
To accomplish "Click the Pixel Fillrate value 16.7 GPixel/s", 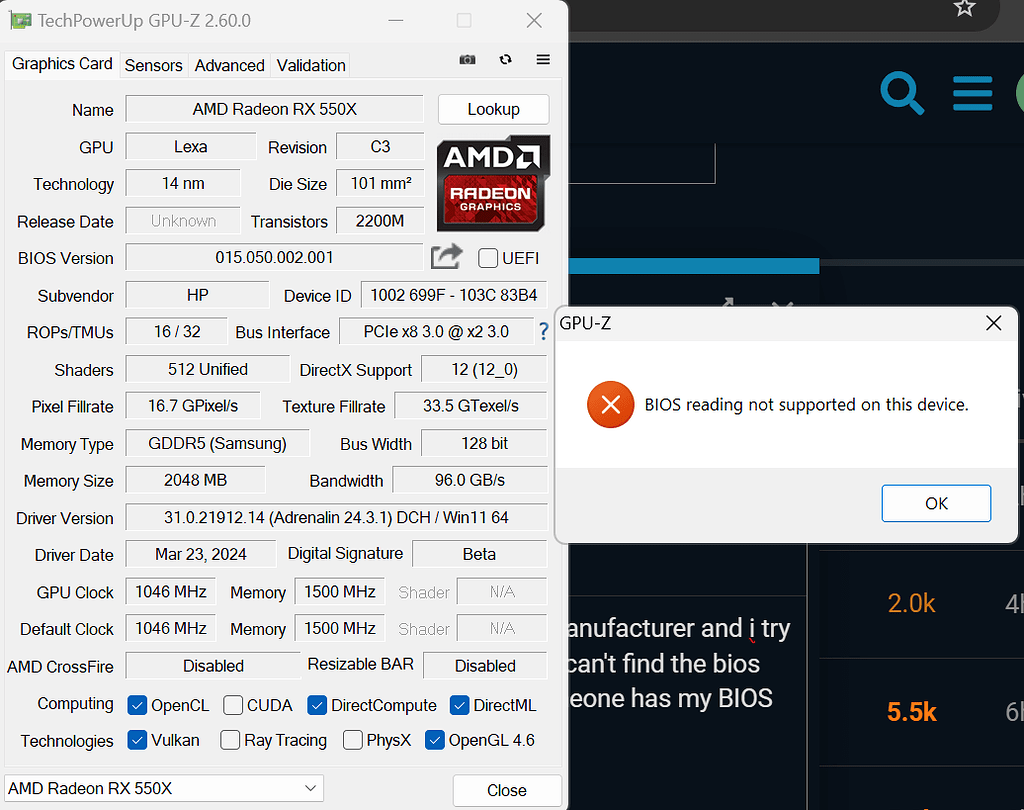I will pos(193,406).
